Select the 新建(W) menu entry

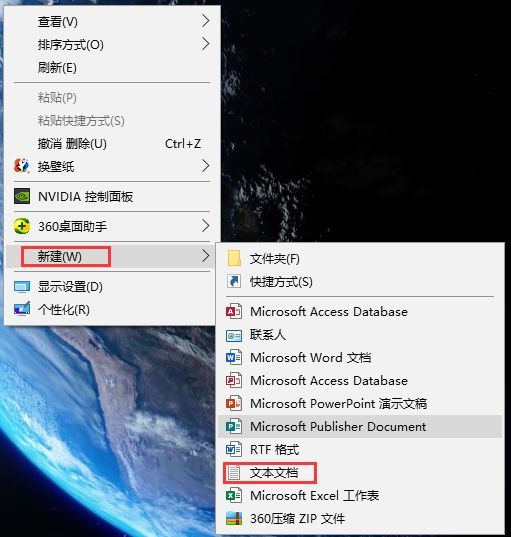coord(112,256)
